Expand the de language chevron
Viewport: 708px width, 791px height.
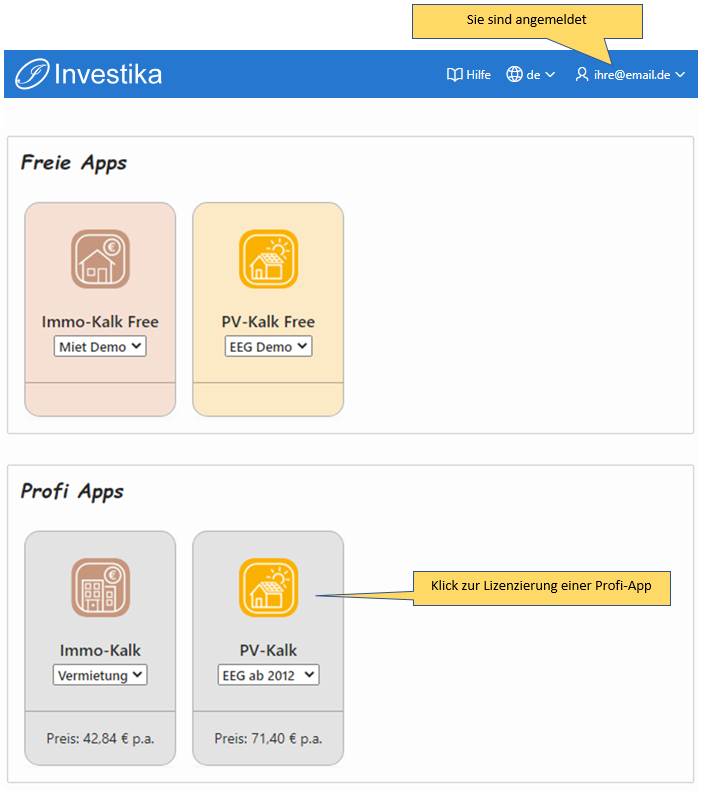551,75
